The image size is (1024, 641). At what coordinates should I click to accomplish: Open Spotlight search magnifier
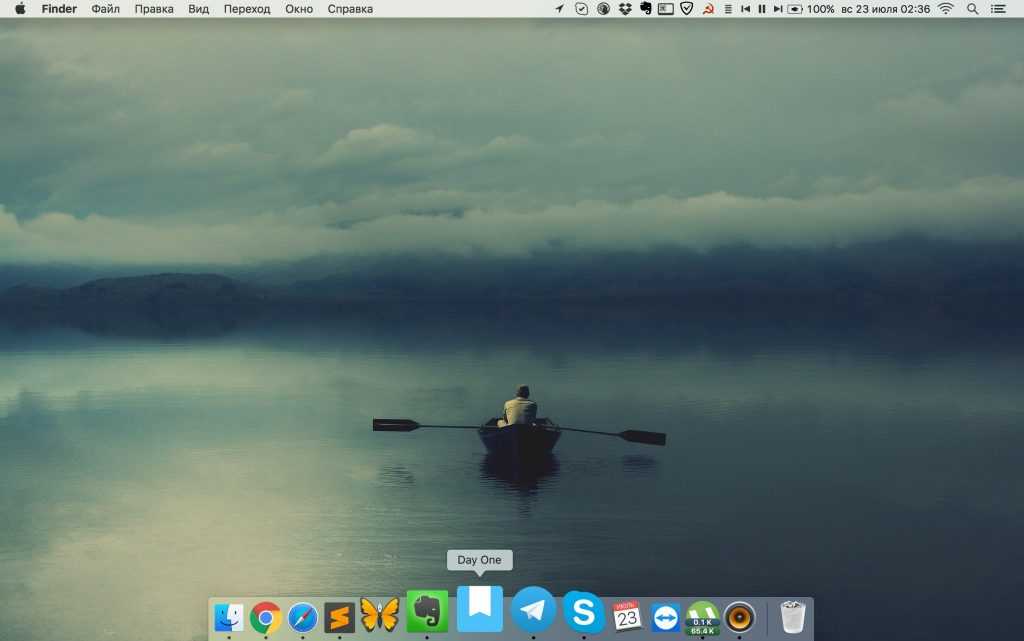(973, 9)
